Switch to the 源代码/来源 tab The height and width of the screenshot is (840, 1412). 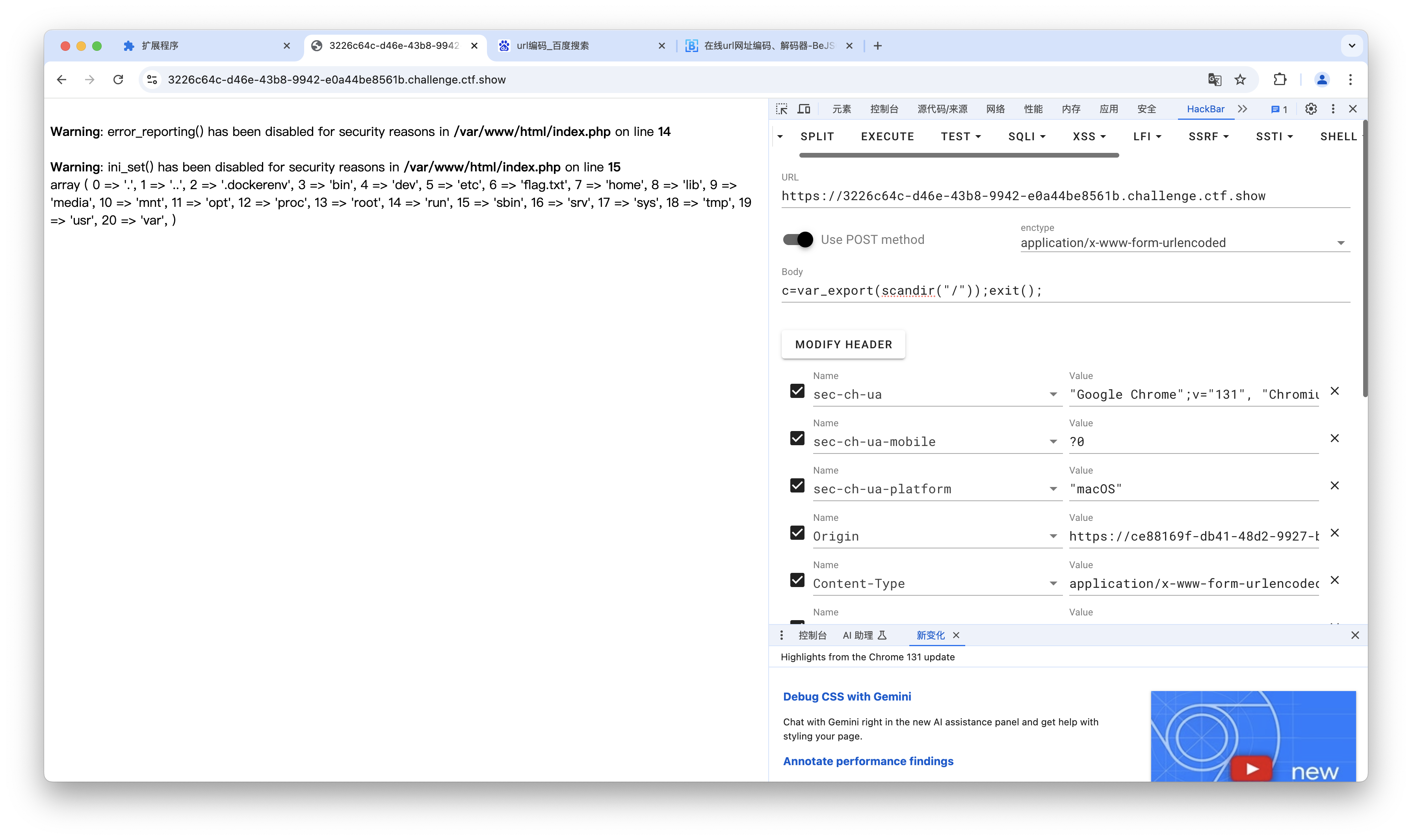point(942,109)
